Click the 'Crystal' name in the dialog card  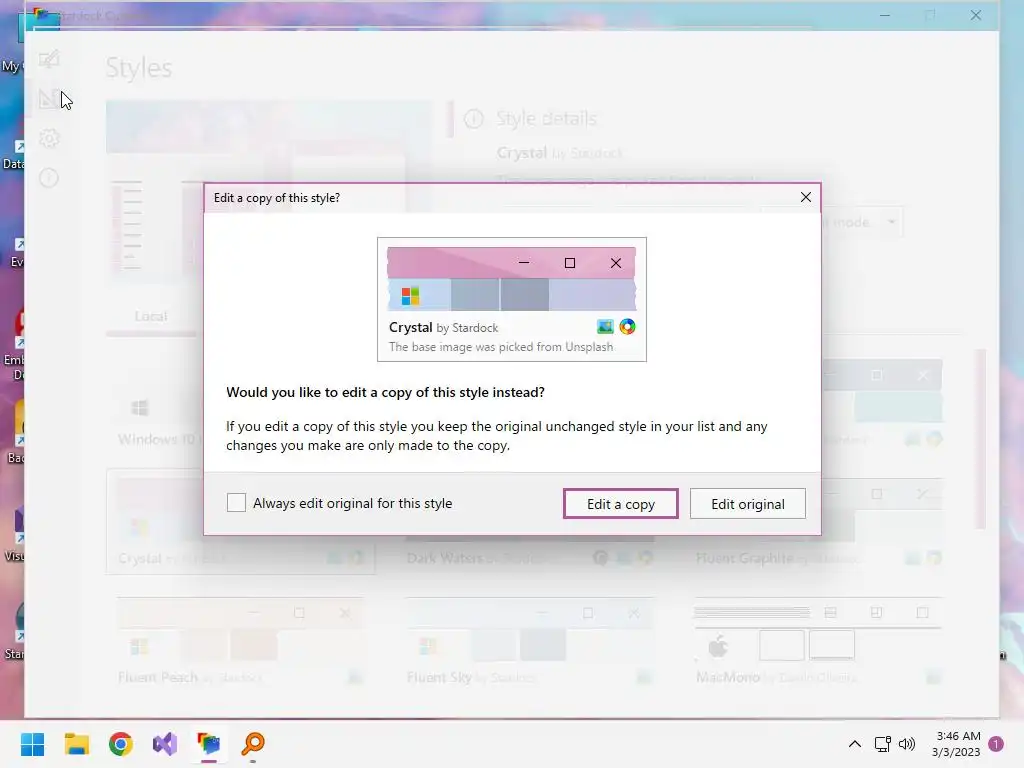tap(411, 327)
